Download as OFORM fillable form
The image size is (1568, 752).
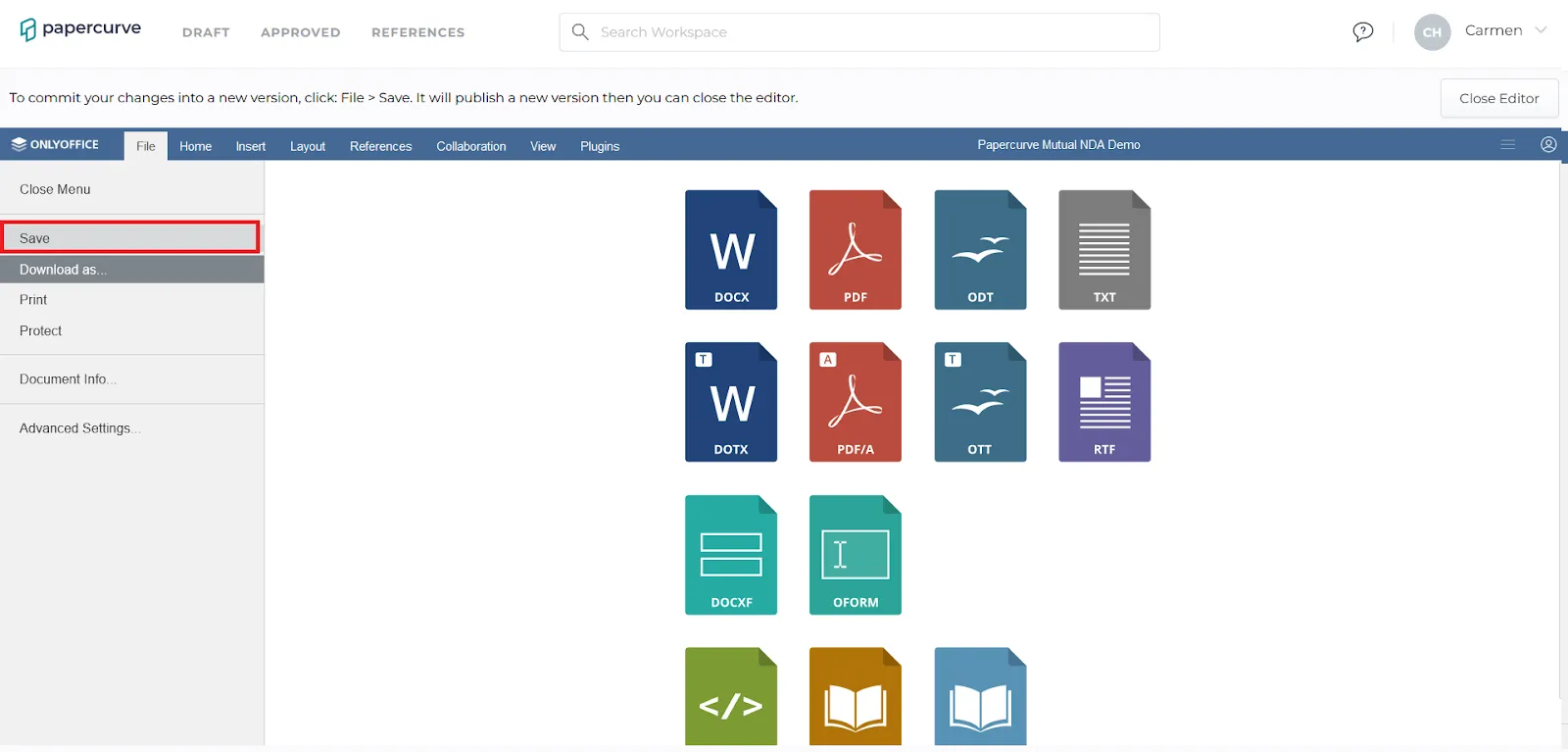[856, 555]
